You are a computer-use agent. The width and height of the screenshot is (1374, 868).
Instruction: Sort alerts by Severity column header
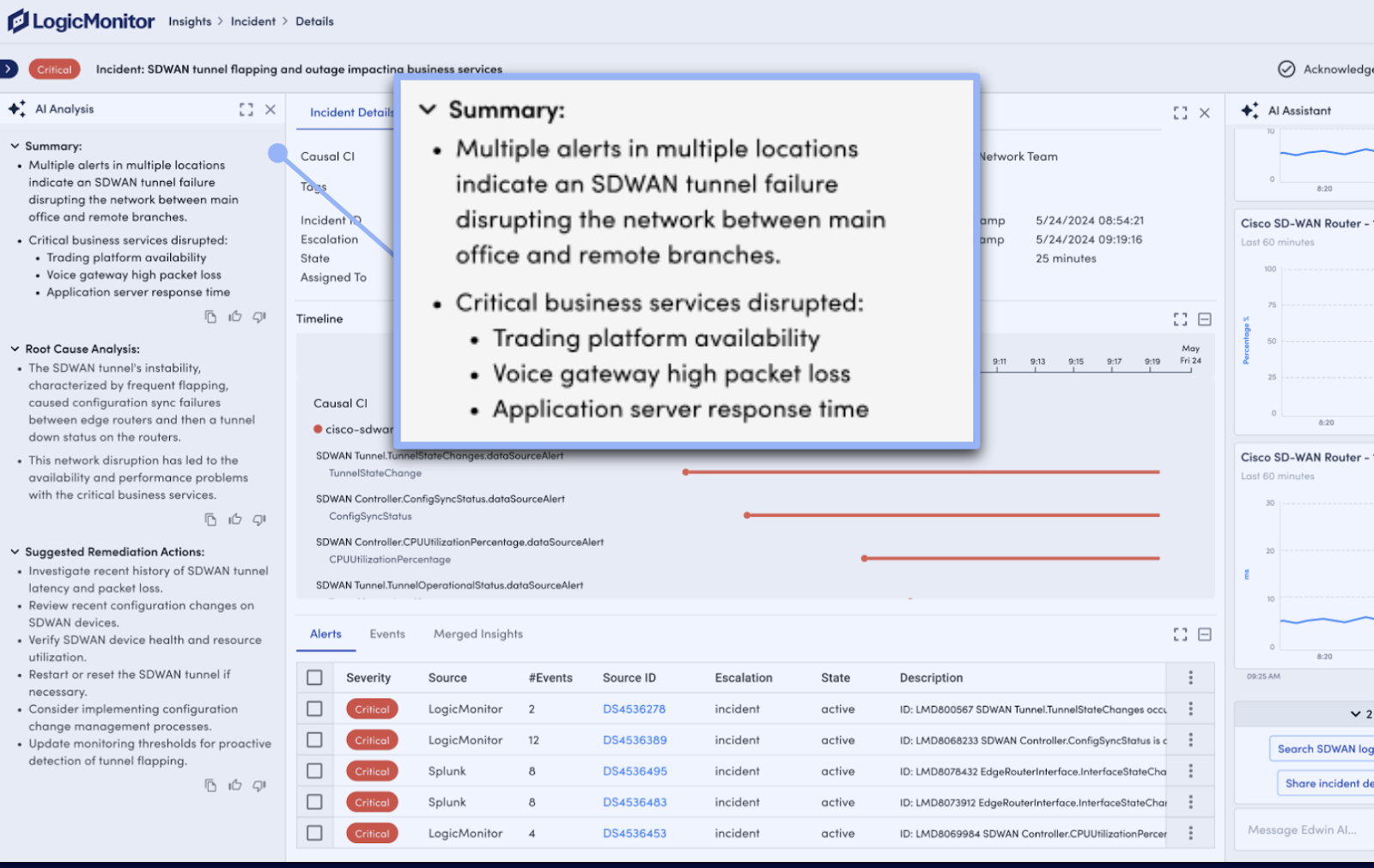(368, 677)
